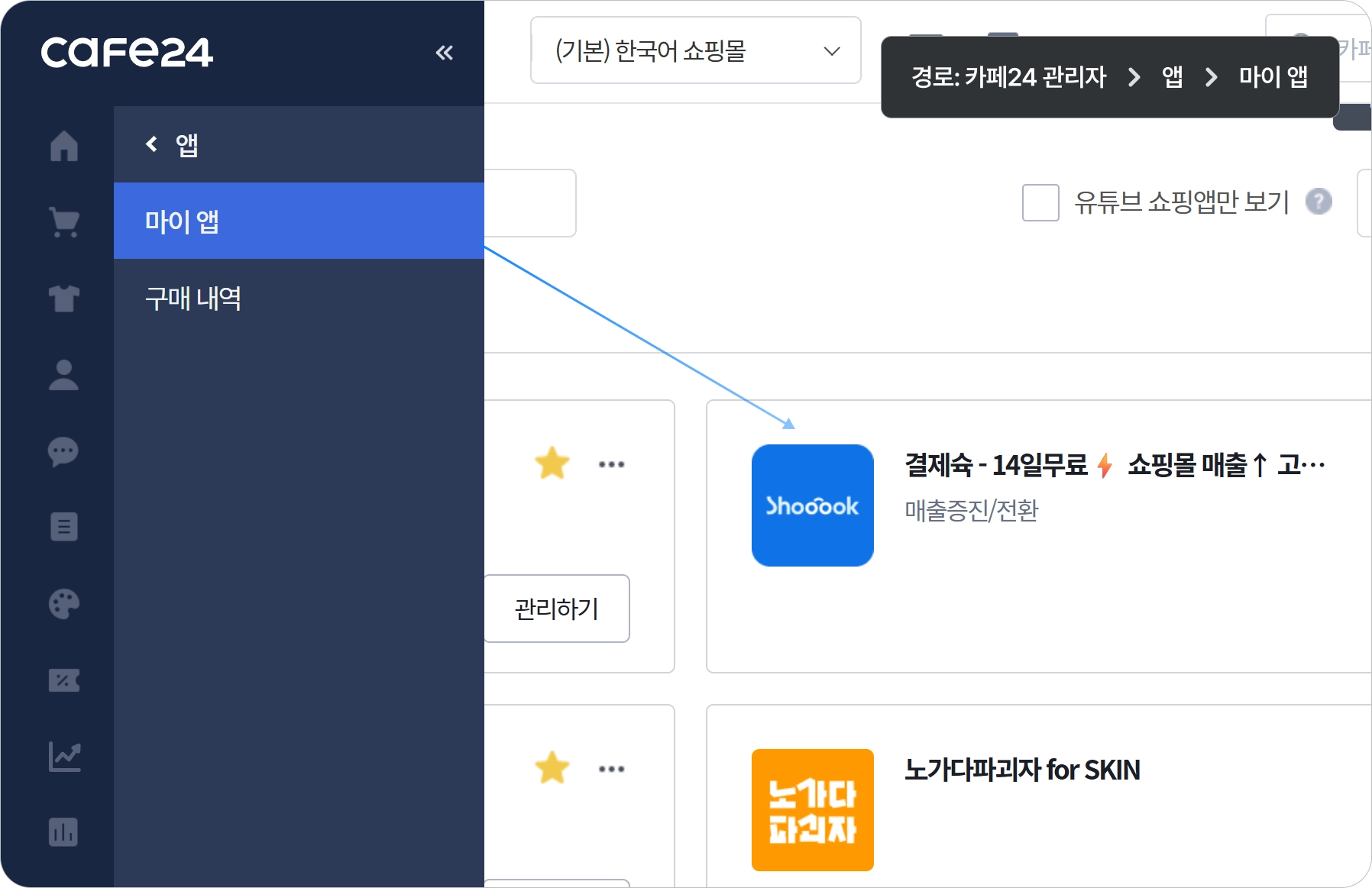Select 구매 내역 menu item
This screenshot has height=888, width=1372.
point(299,298)
